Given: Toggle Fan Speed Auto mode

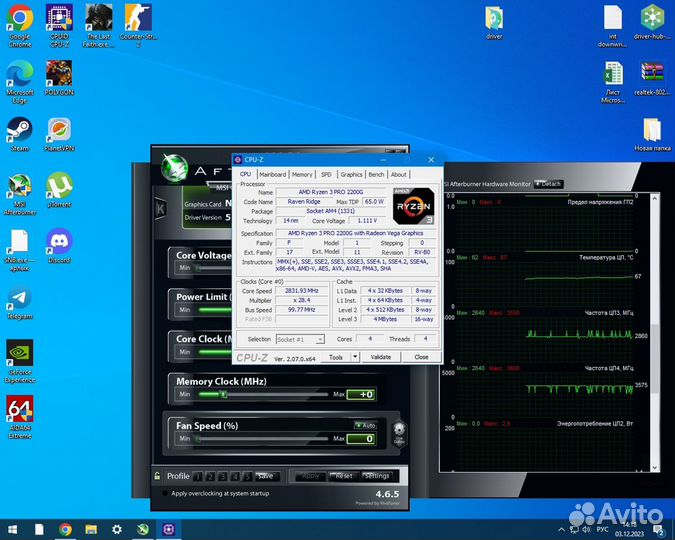Looking at the screenshot, I should click(365, 425).
